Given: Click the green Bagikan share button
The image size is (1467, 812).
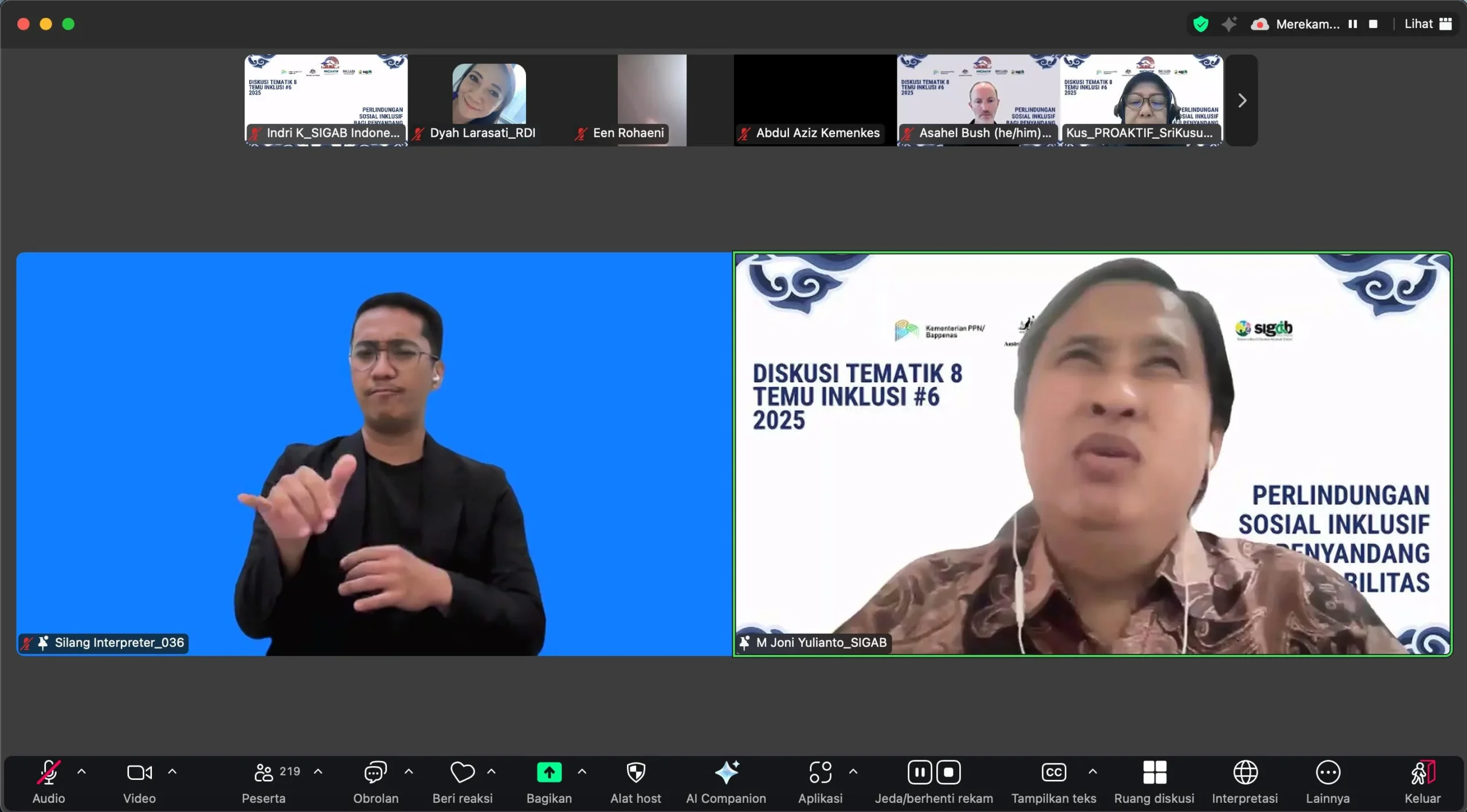Looking at the screenshot, I should tap(549, 772).
